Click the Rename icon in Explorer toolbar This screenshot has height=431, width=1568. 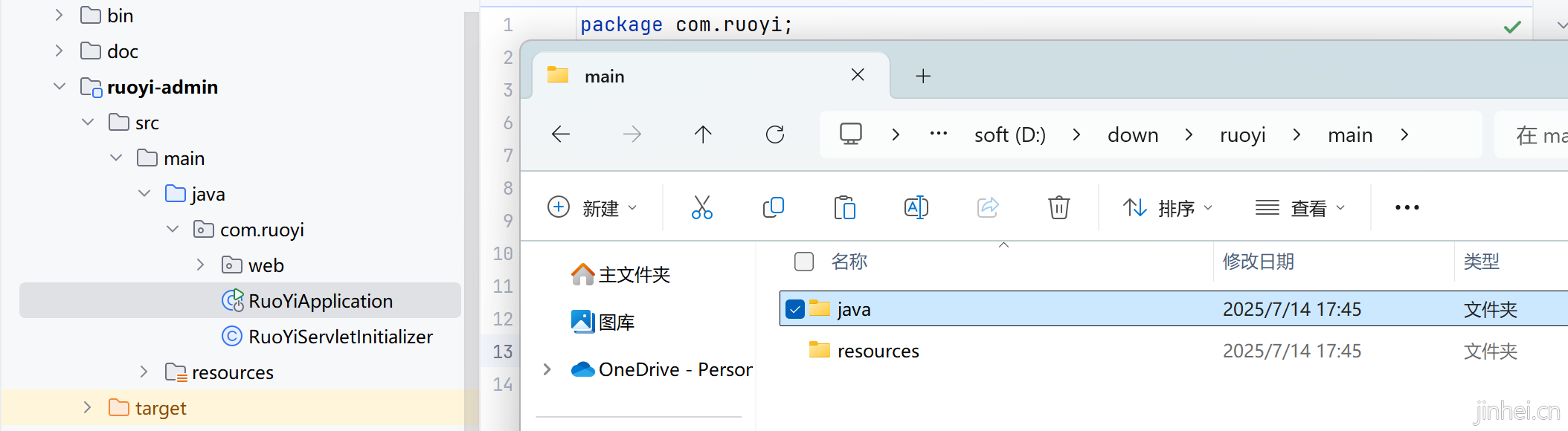click(916, 207)
